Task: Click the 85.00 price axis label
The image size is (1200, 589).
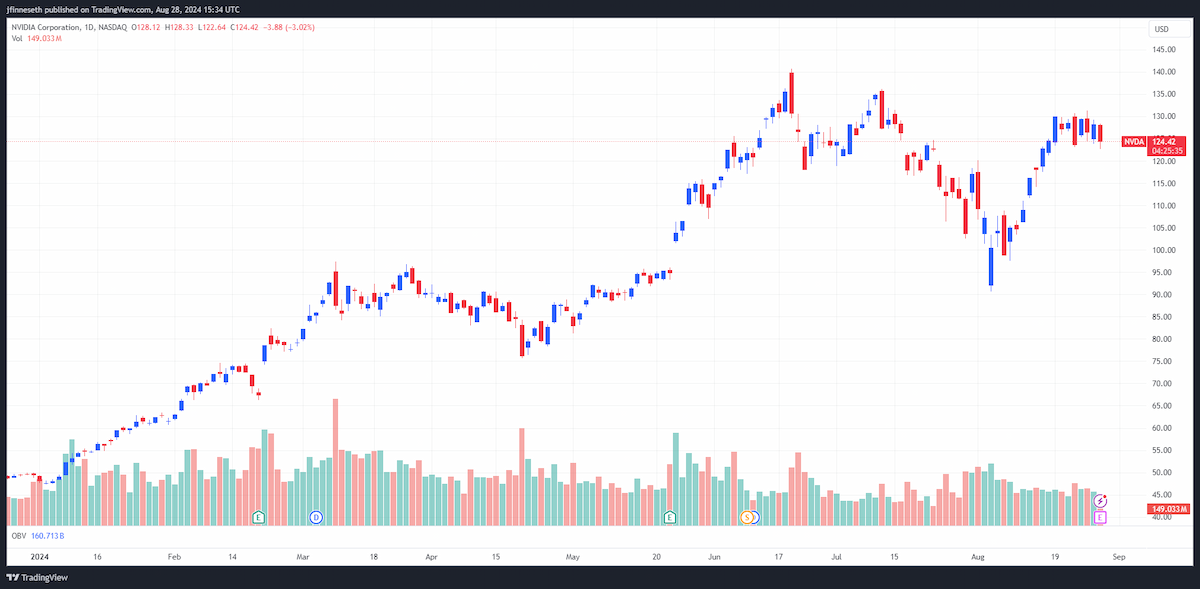Action: coord(1164,317)
